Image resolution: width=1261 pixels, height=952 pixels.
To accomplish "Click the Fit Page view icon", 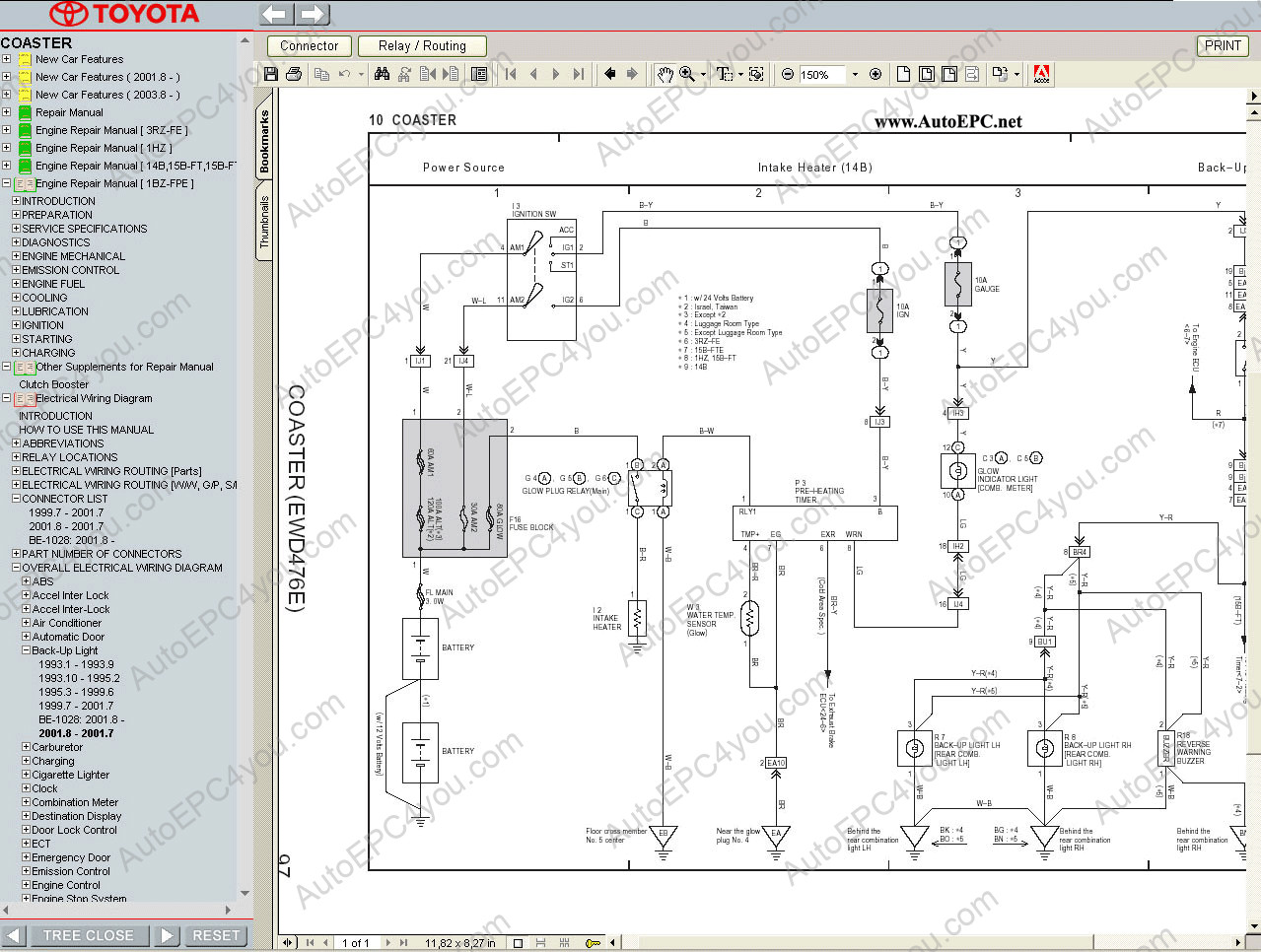I will (x=926, y=74).
